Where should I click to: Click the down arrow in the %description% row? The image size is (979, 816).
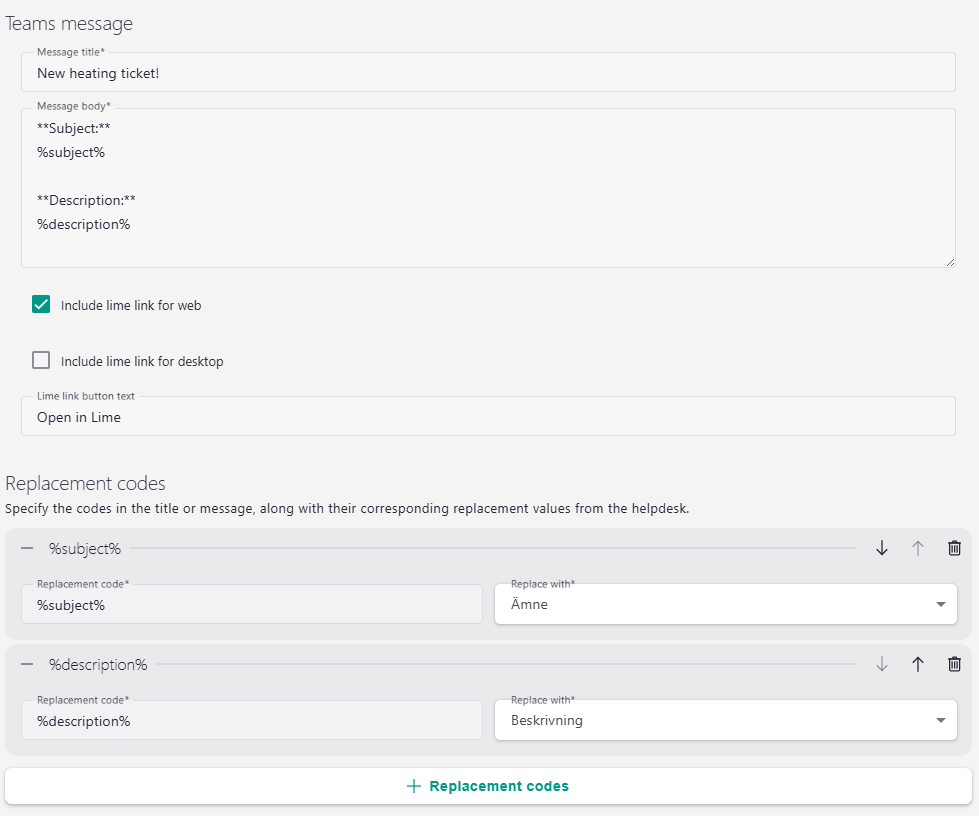click(x=882, y=664)
